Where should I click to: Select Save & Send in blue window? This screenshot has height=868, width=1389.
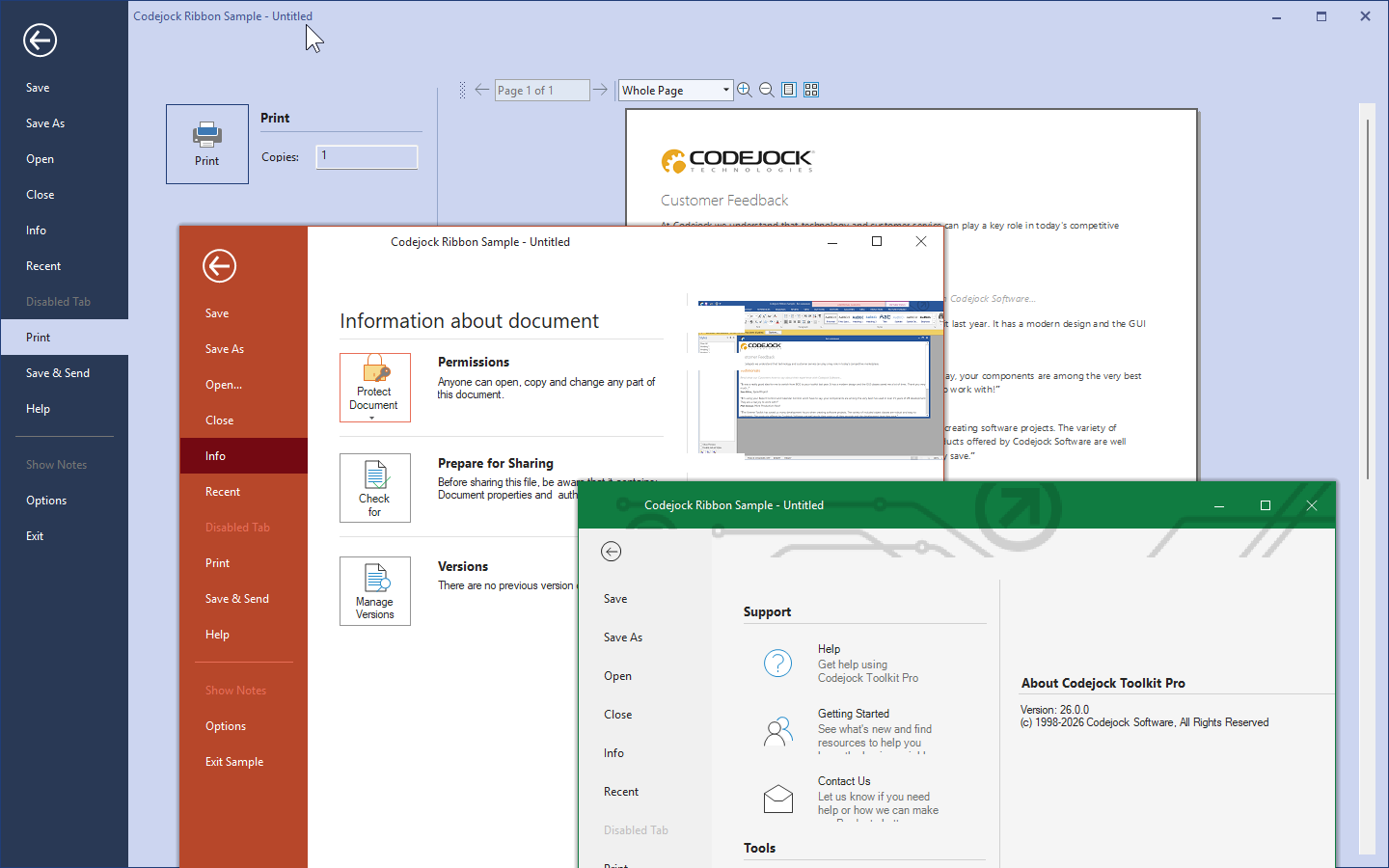[x=64, y=373]
